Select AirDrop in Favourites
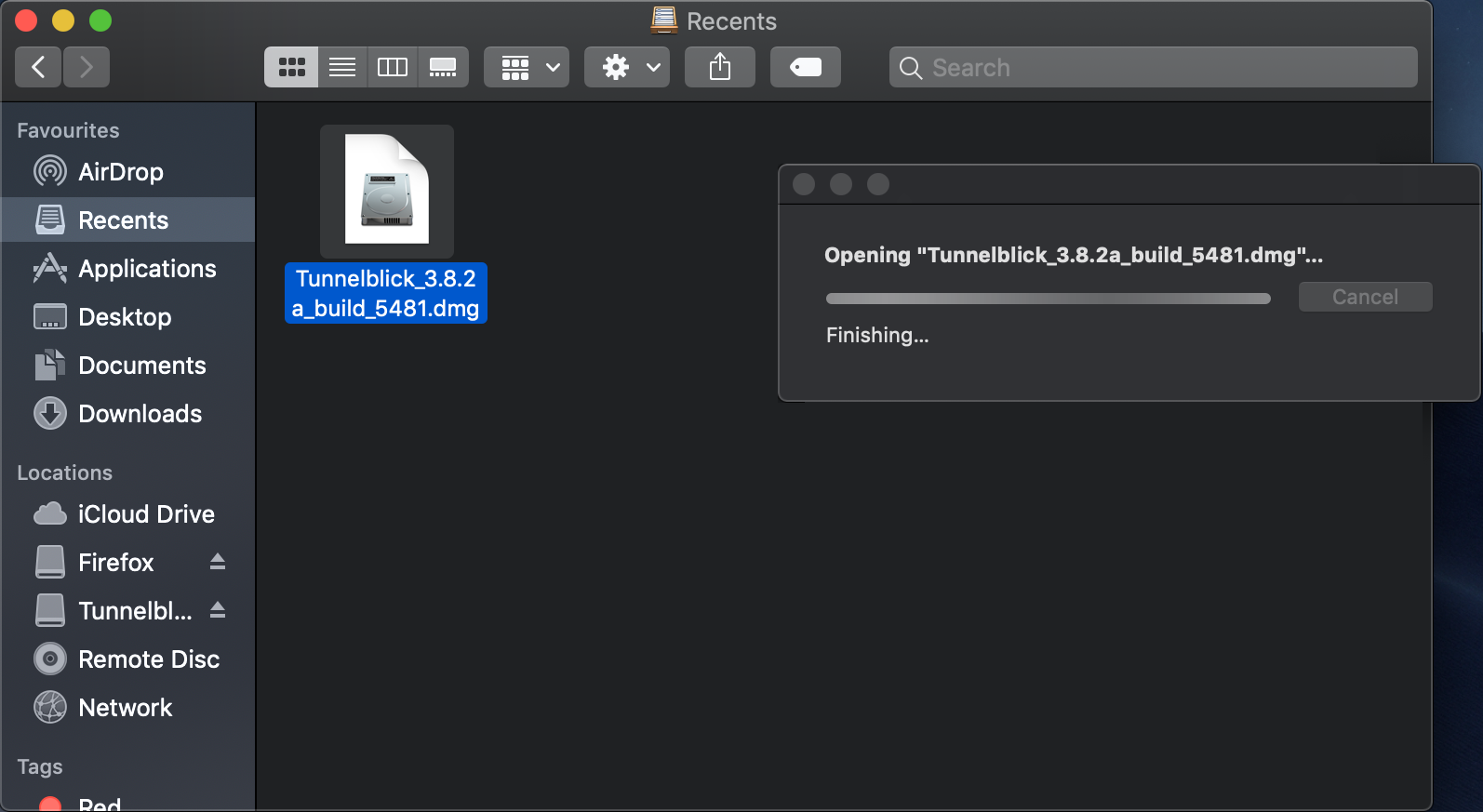Viewport: 1483px width, 812px height. click(x=121, y=172)
